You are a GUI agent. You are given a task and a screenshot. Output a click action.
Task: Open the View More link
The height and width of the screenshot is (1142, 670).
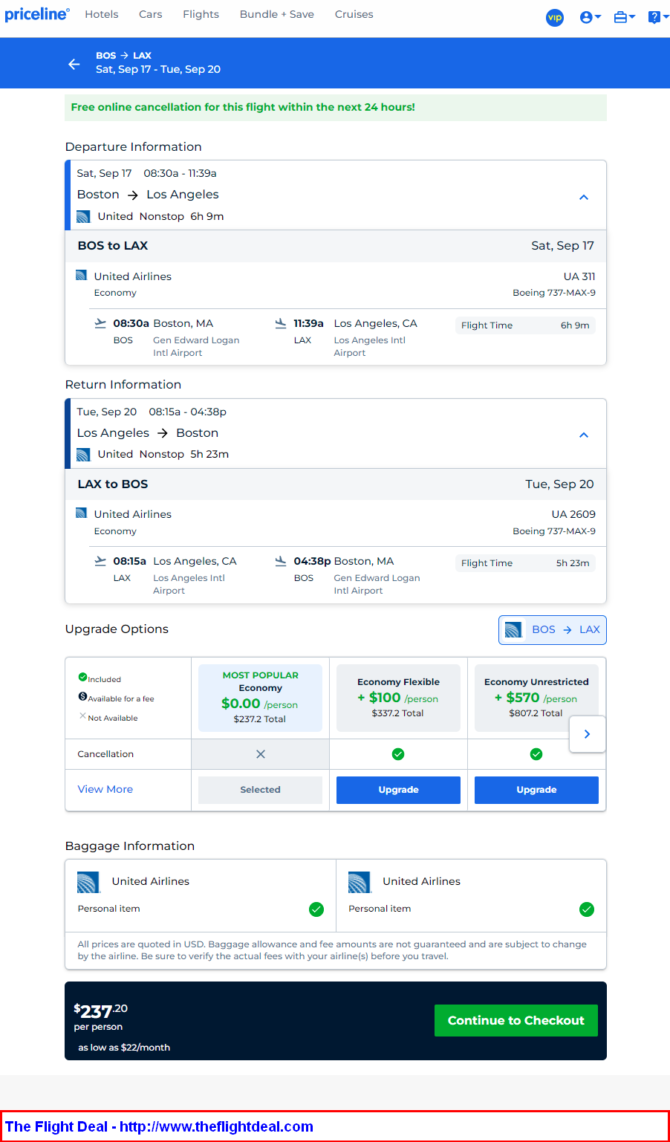point(106,789)
